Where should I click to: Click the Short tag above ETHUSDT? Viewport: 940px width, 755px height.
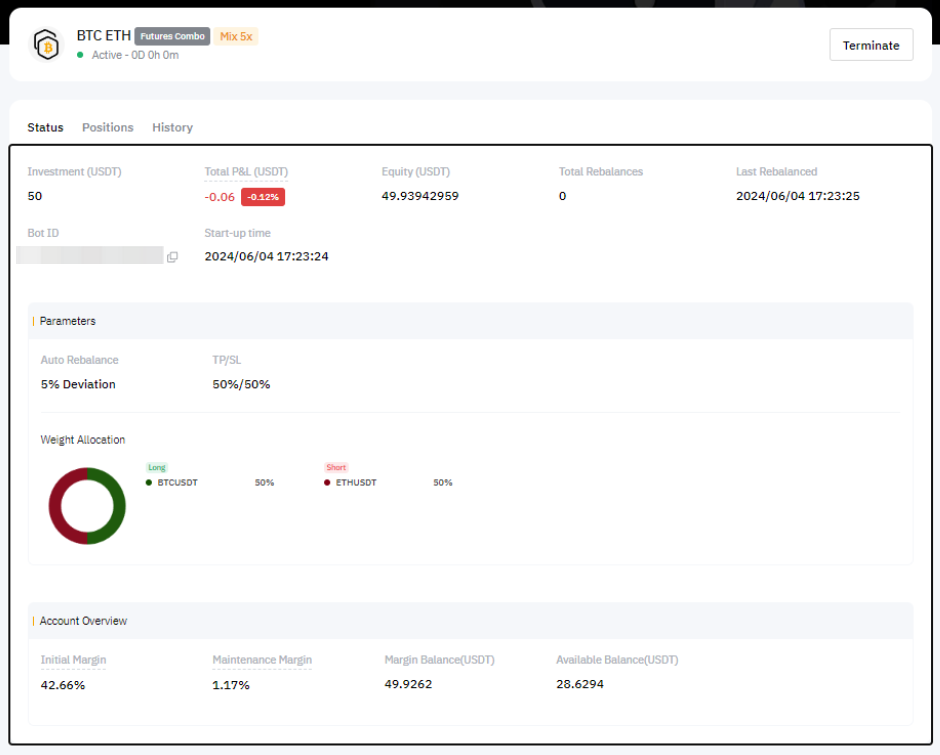[336, 467]
